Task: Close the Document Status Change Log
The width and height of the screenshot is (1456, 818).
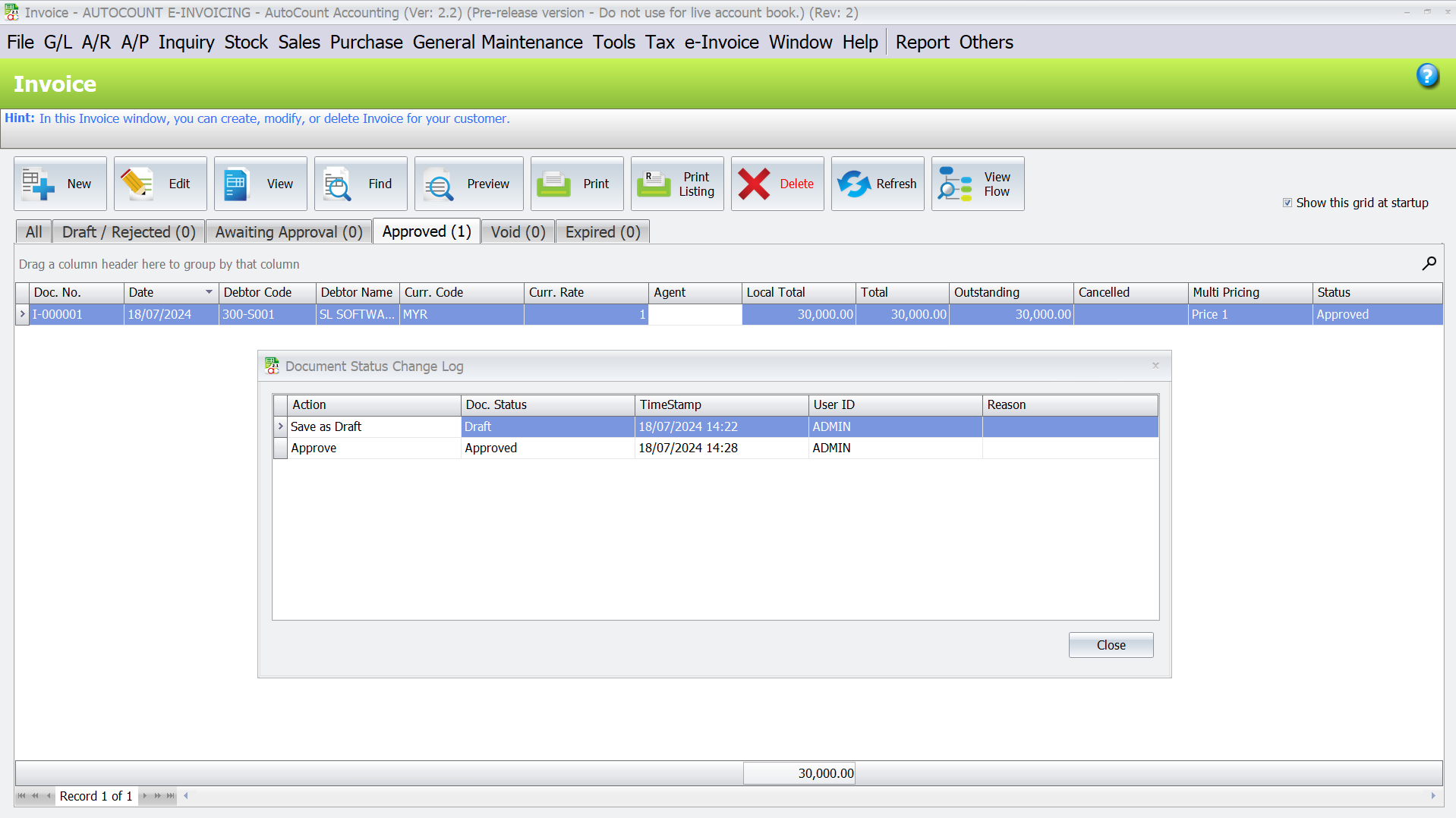Action: point(1111,644)
